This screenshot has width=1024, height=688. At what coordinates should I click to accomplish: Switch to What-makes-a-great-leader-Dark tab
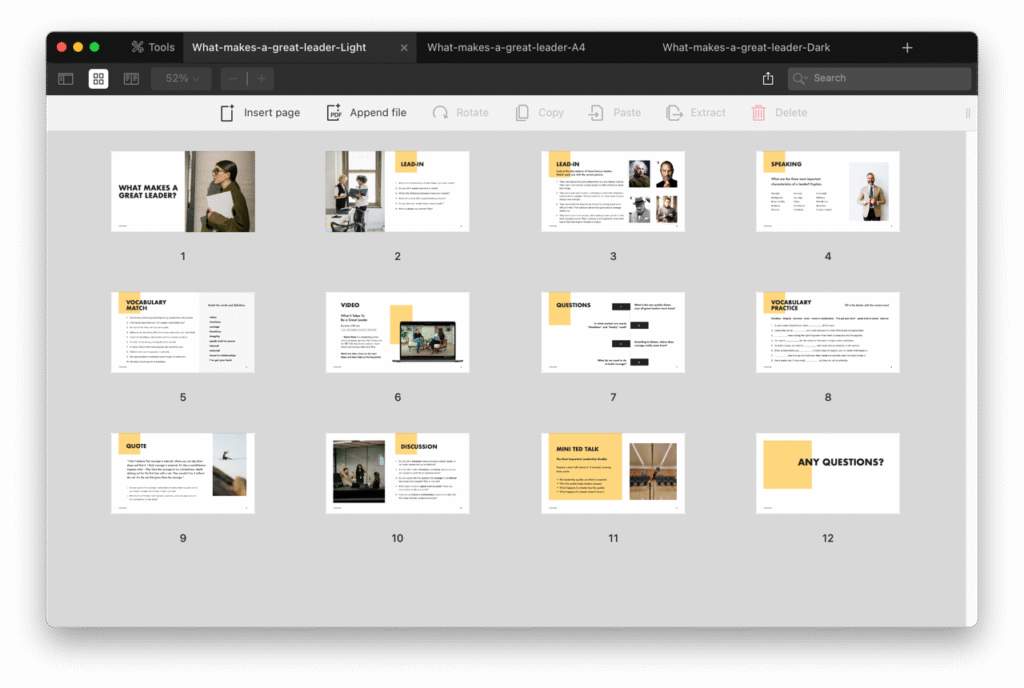click(x=746, y=47)
